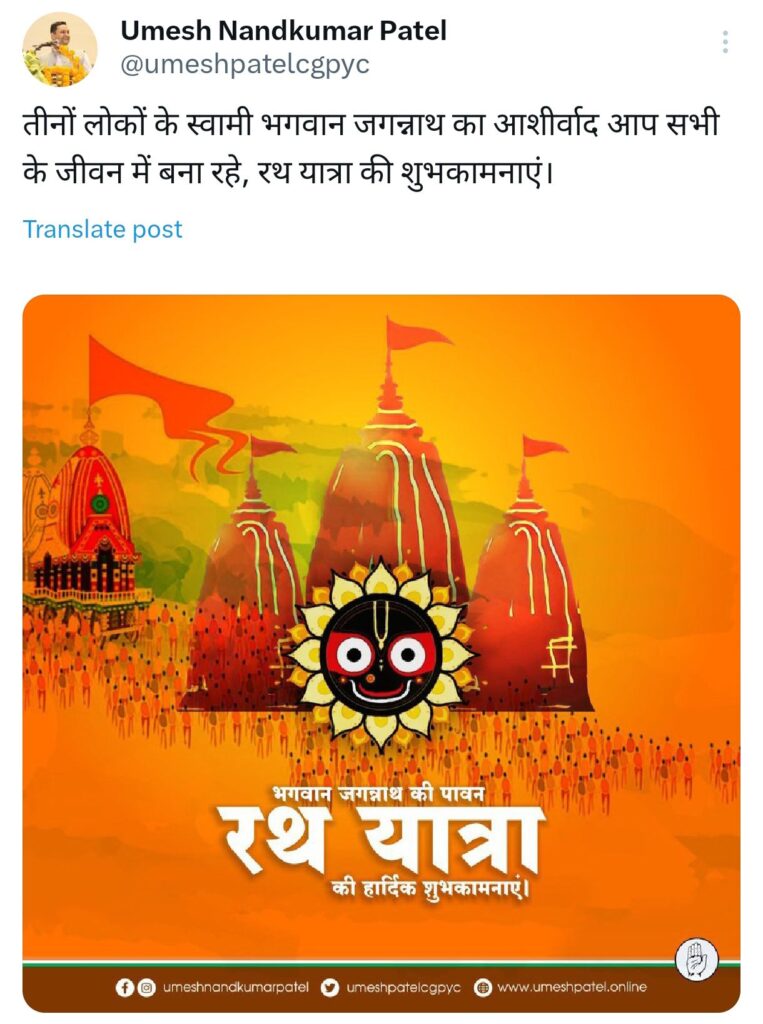Click the Facebook icon in the poster footer
Viewport: 763px width, 1024px height.
(x=123, y=987)
